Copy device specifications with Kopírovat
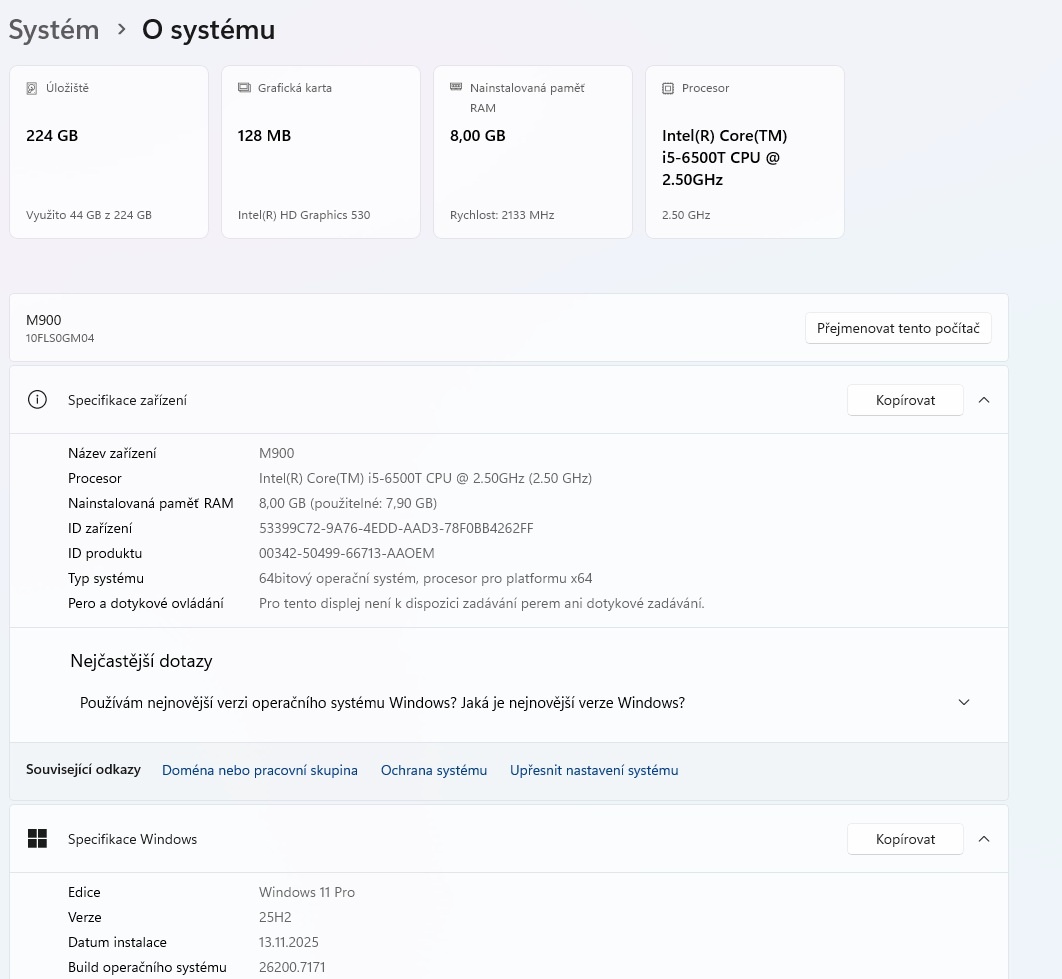The height and width of the screenshot is (979, 1062). click(x=905, y=400)
